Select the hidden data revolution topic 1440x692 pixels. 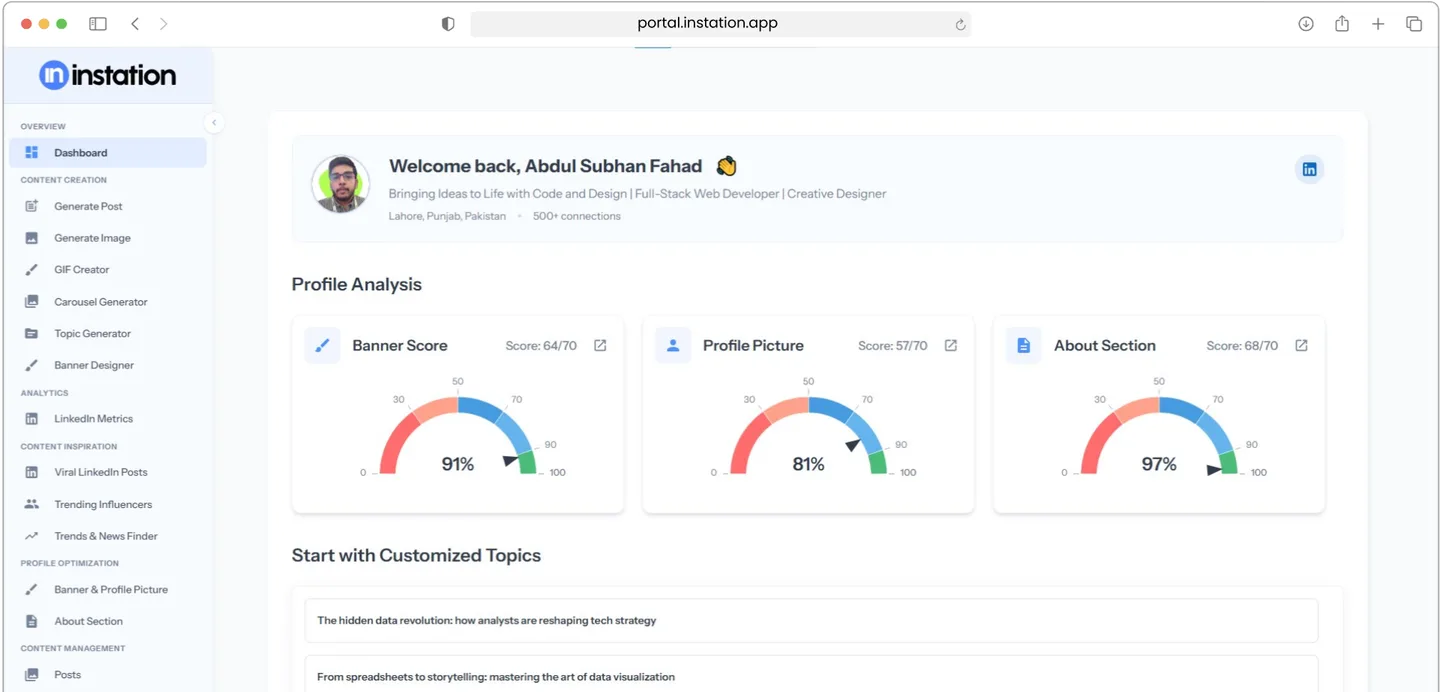click(x=811, y=621)
